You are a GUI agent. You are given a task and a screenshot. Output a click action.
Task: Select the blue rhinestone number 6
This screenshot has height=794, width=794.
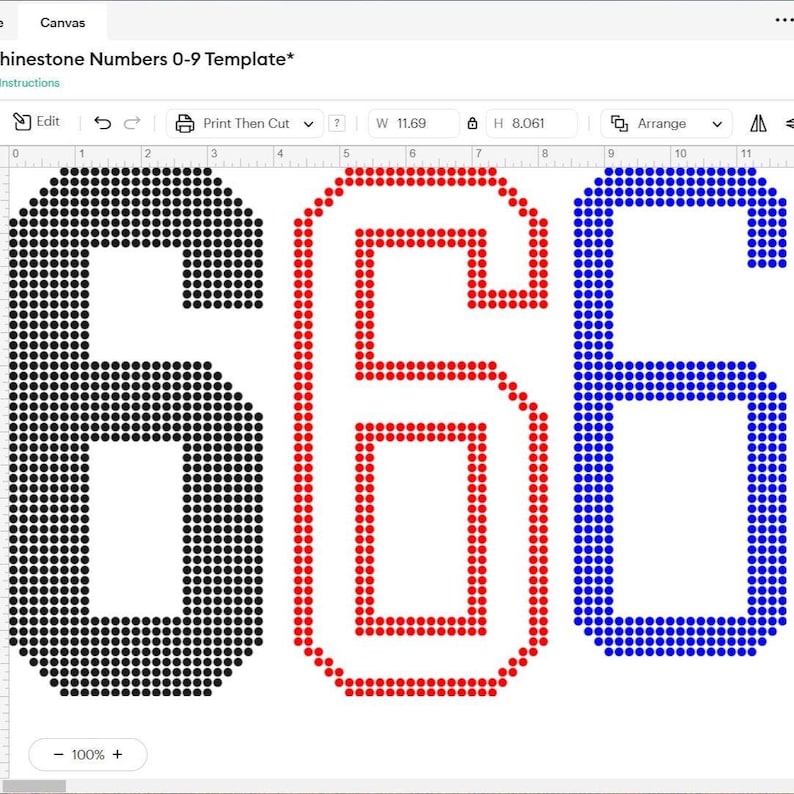tap(680, 412)
